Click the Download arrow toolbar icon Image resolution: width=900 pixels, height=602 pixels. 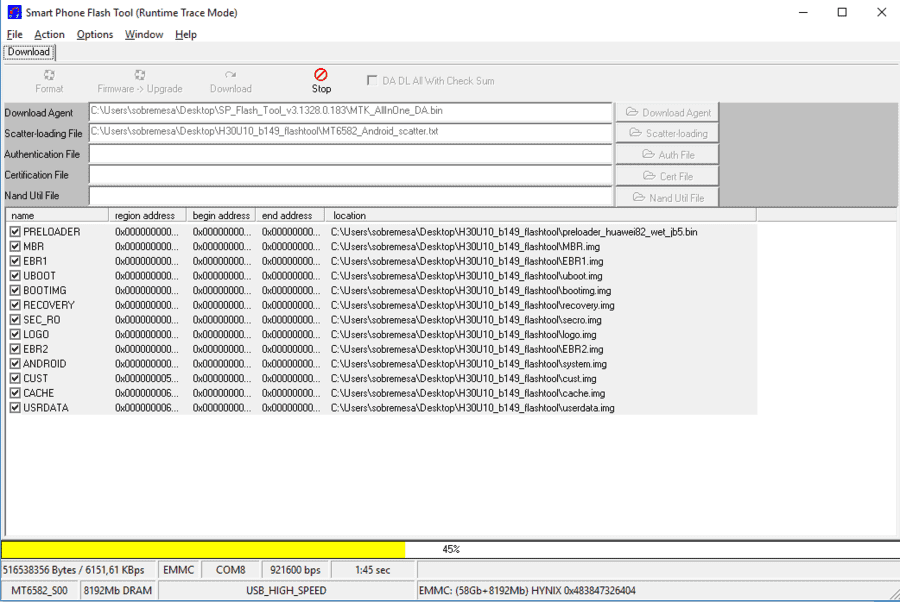[x=230, y=75]
